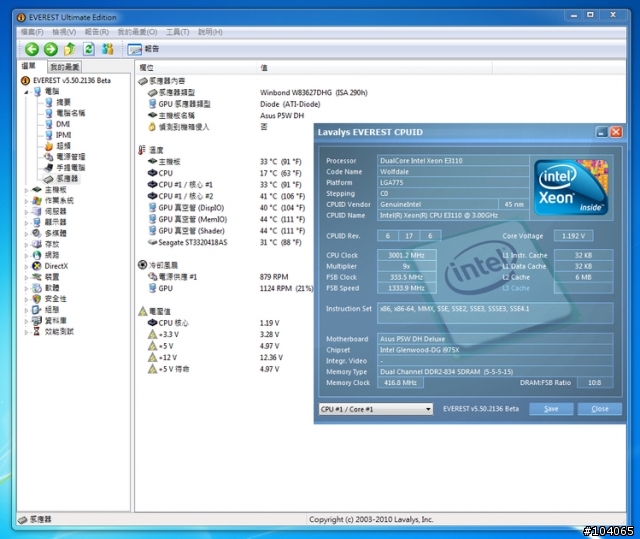The image size is (640, 539).
Task: Click the two-people users toolbar icon
Action: [108, 49]
